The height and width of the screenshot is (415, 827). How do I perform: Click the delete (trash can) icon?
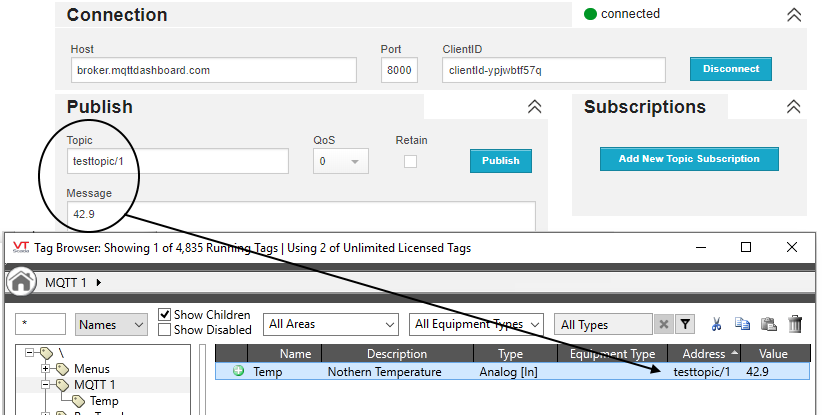click(x=795, y=324)
